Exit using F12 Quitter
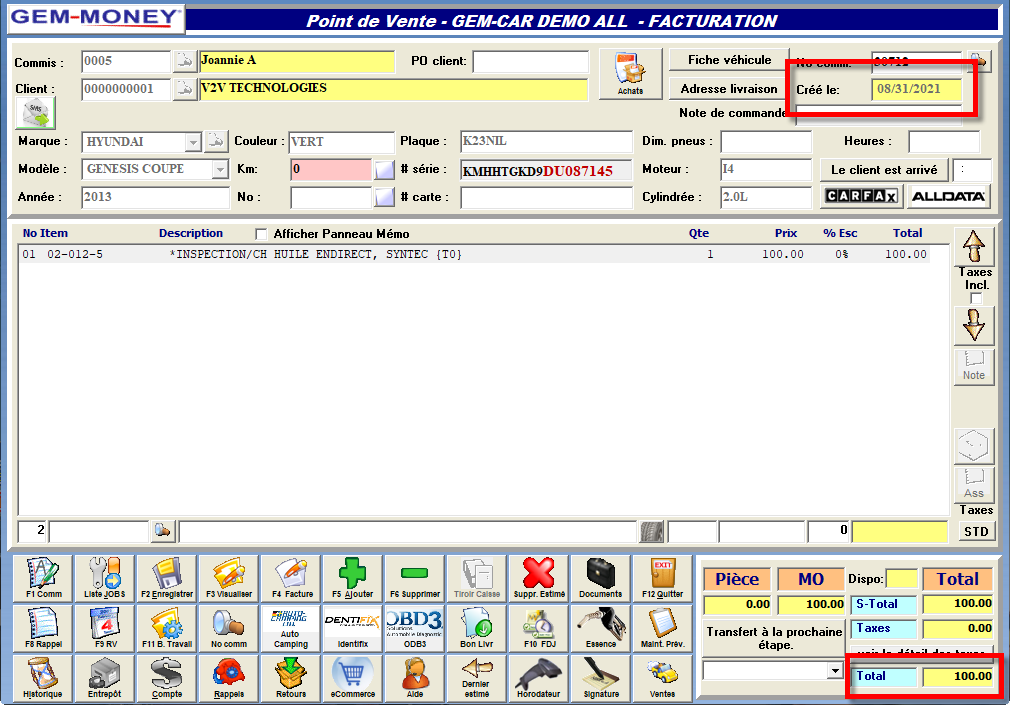 (662, 578)
